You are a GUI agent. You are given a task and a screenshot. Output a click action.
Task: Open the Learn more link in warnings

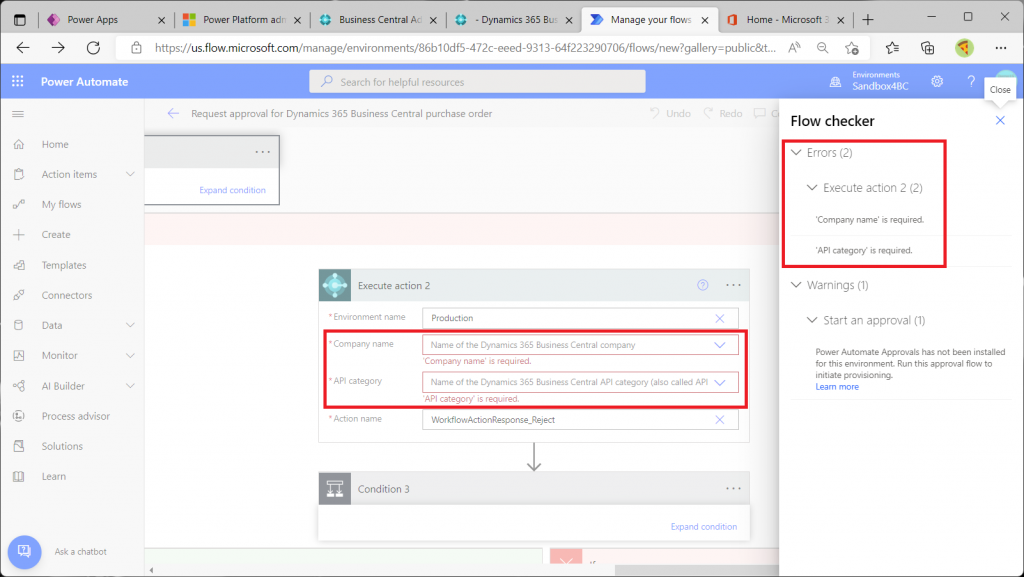[x=837, y=386]
